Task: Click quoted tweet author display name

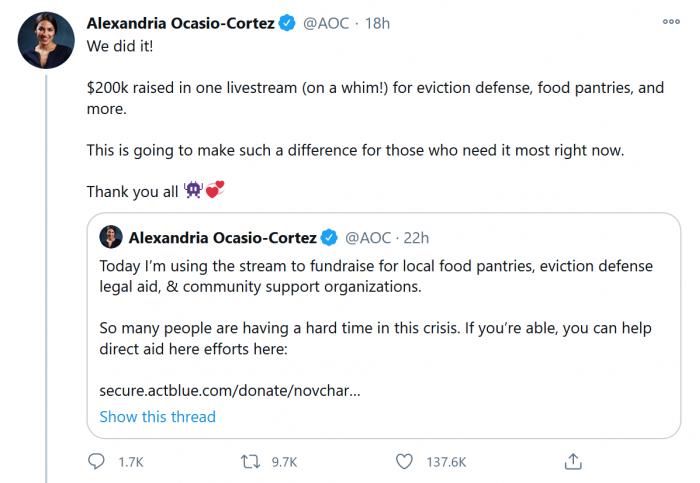Action: point(222,237)
